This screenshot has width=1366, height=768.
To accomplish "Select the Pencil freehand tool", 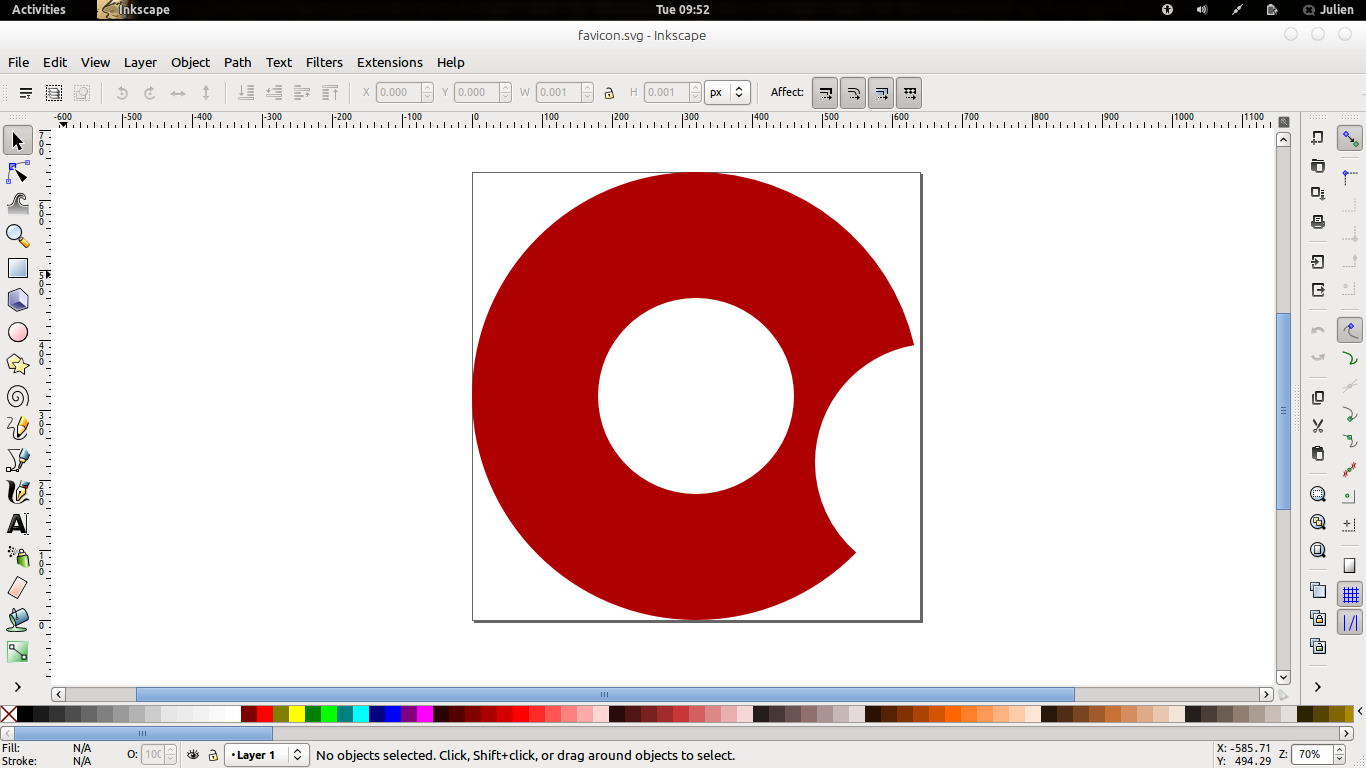I will pyautogui.click(x=17, y=428).
